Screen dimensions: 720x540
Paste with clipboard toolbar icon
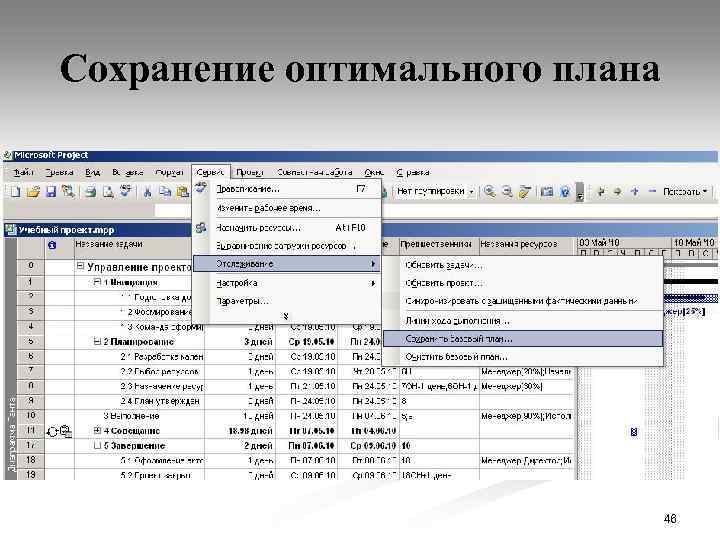182,191
